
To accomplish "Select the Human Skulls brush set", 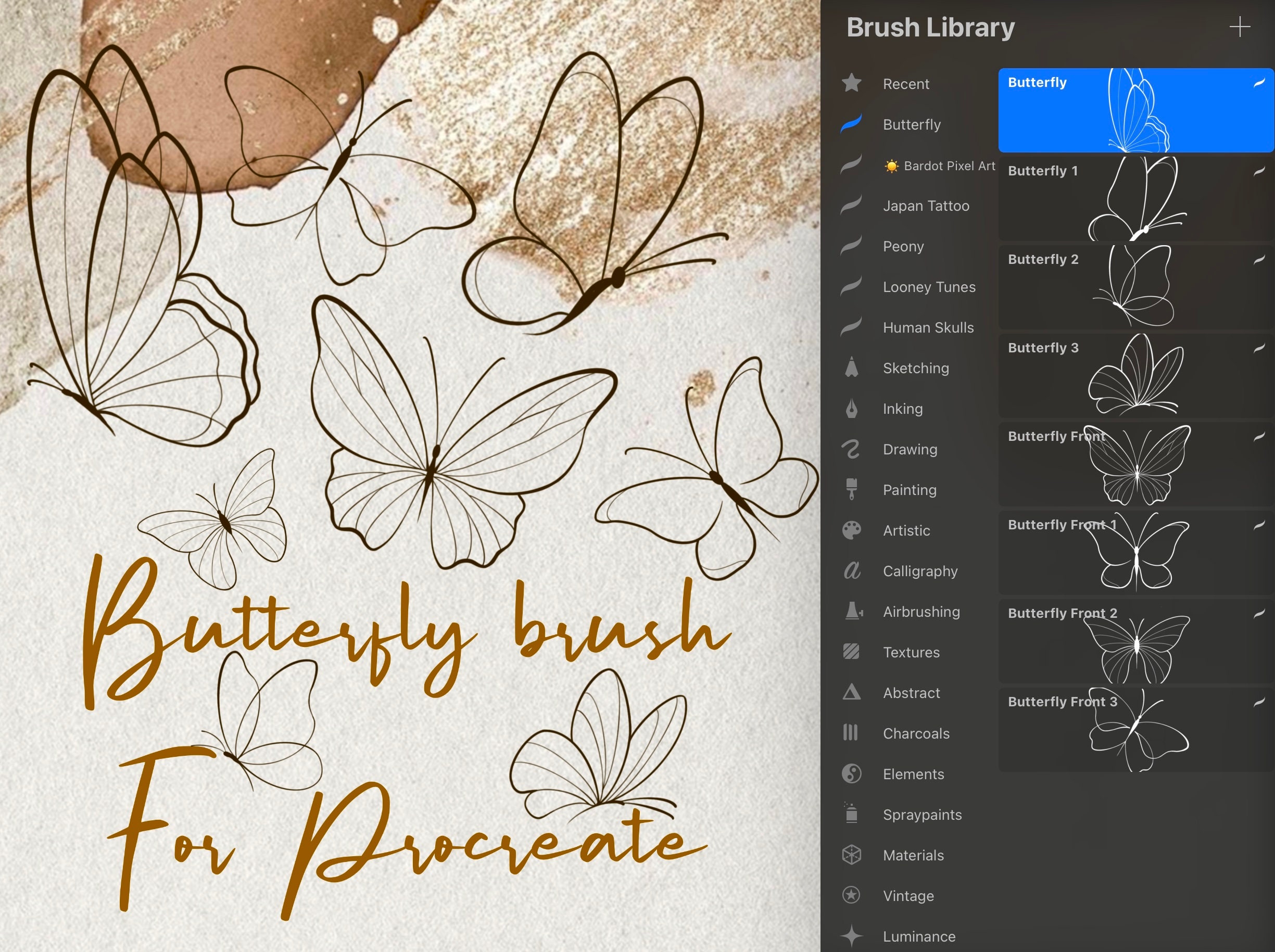I will pos(928,327).
